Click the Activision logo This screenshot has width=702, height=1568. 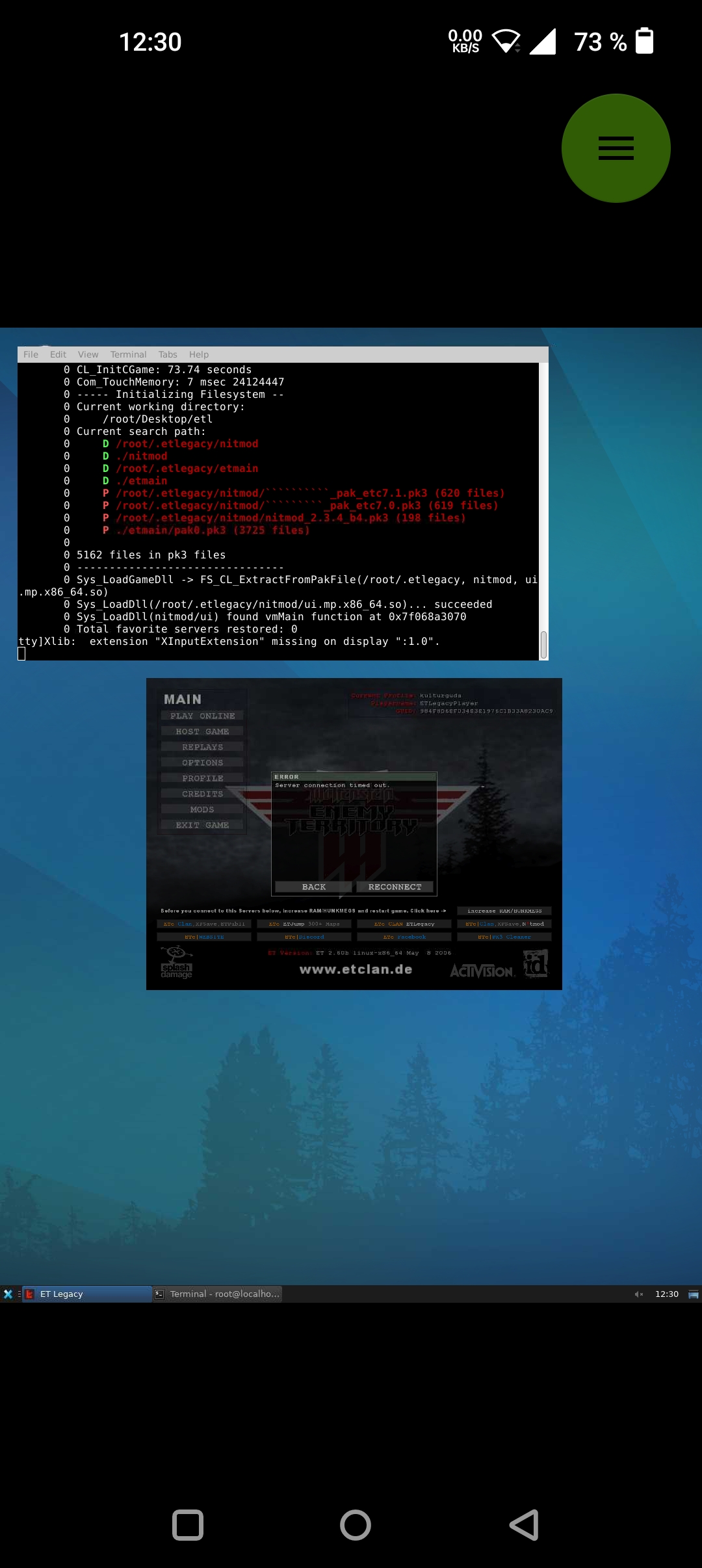[x=482, y=971]
